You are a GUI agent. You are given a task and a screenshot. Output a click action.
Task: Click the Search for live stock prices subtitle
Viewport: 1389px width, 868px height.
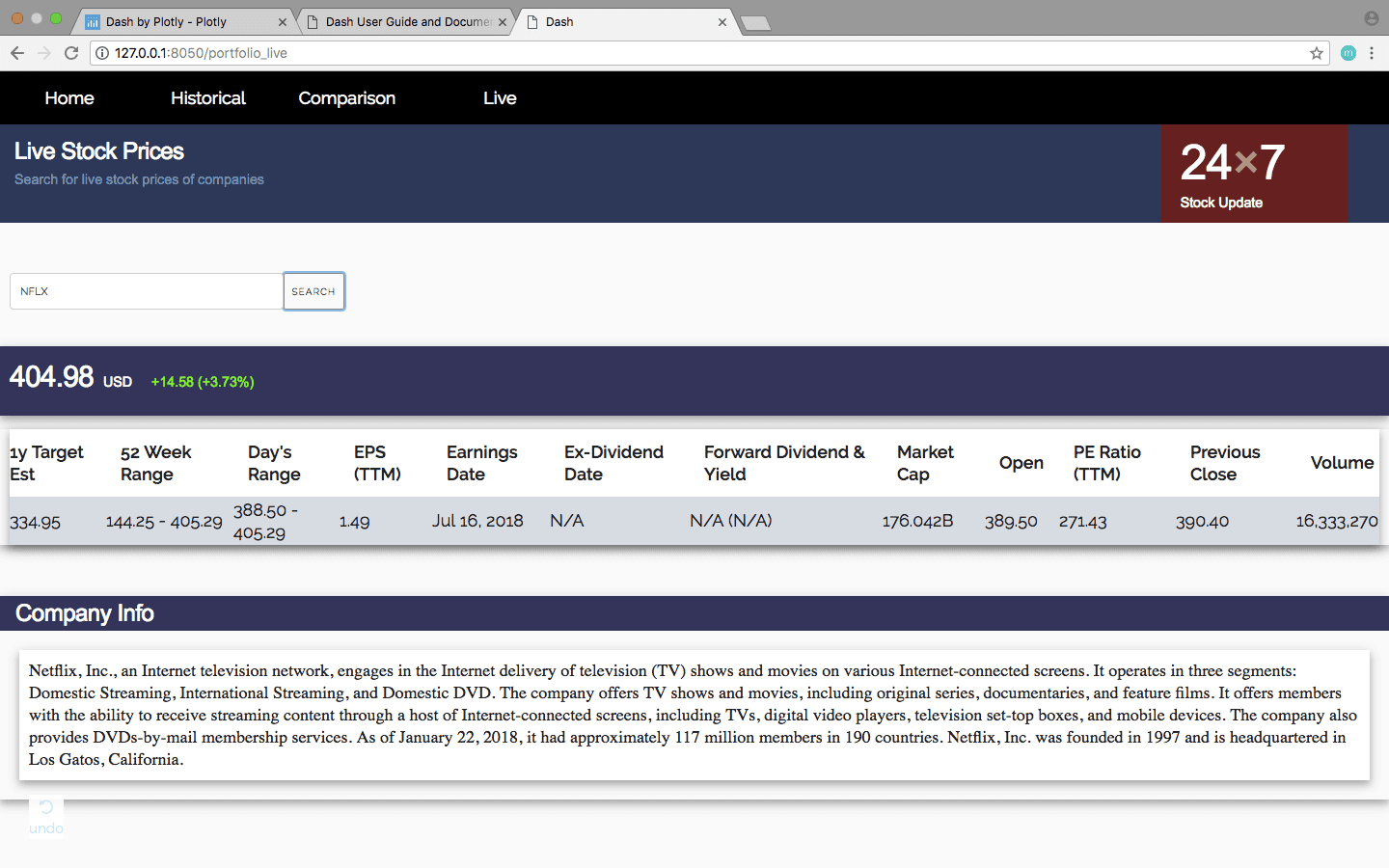pos(139,179)
